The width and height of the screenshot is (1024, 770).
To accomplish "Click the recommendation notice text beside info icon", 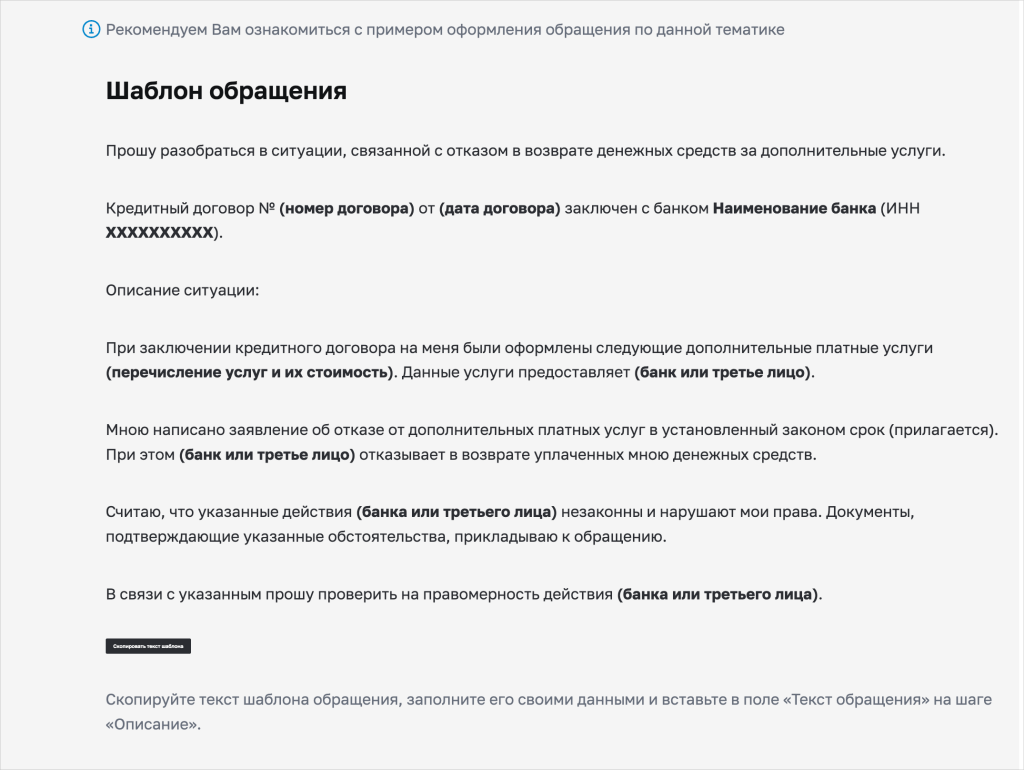I will (445, 30).
